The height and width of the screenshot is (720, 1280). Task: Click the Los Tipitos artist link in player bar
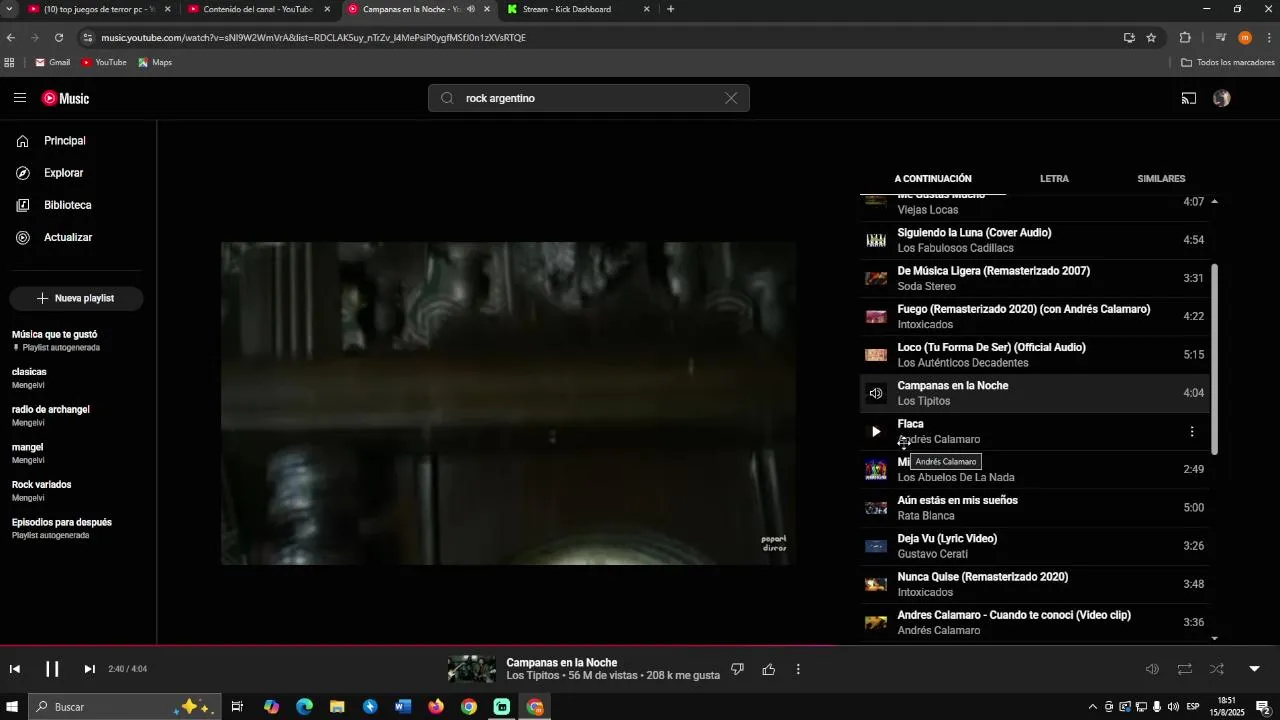pos(533,676)
